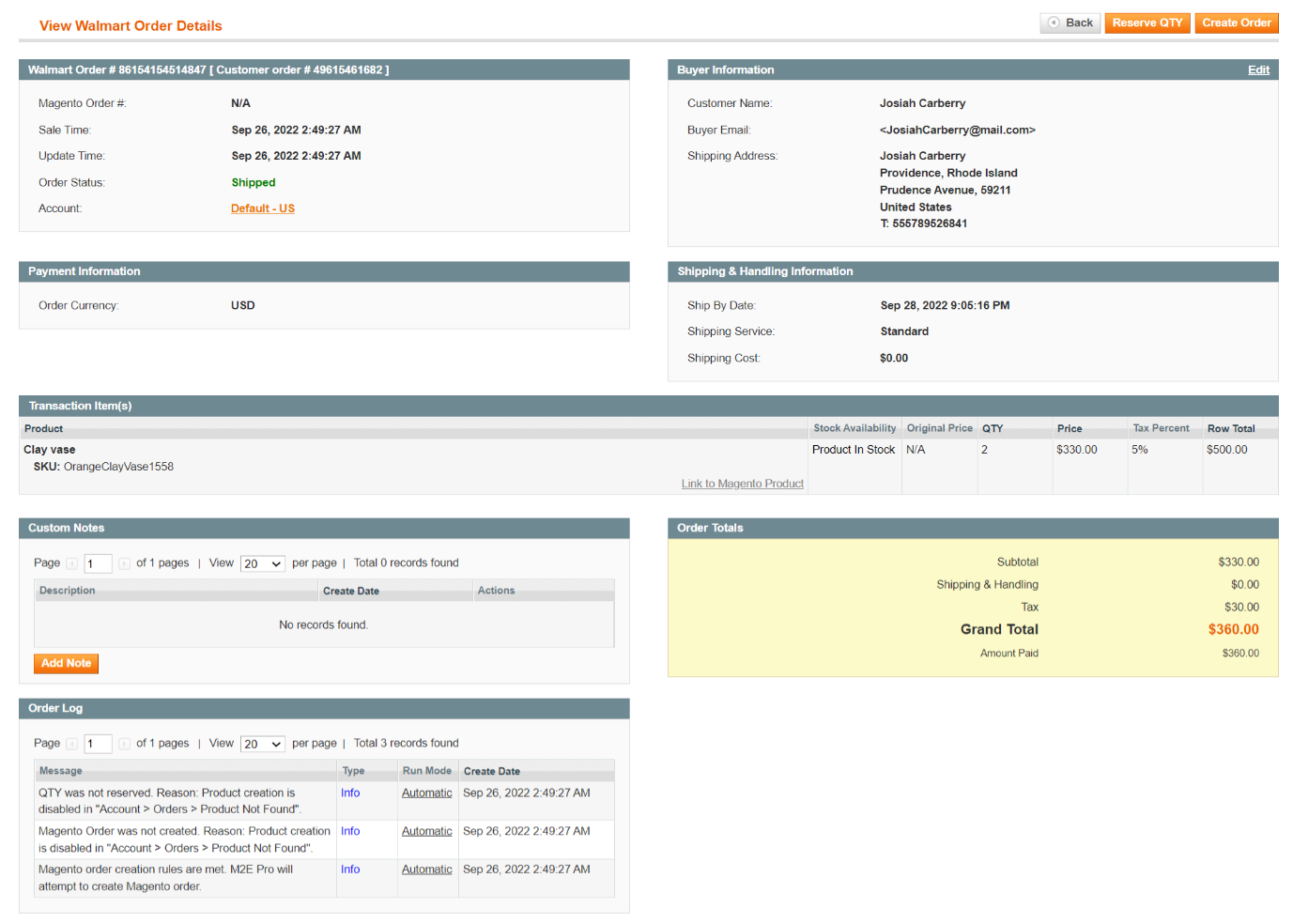
Task: Click the Grand Total $360.00 amount
Action: pos(1234,629)
